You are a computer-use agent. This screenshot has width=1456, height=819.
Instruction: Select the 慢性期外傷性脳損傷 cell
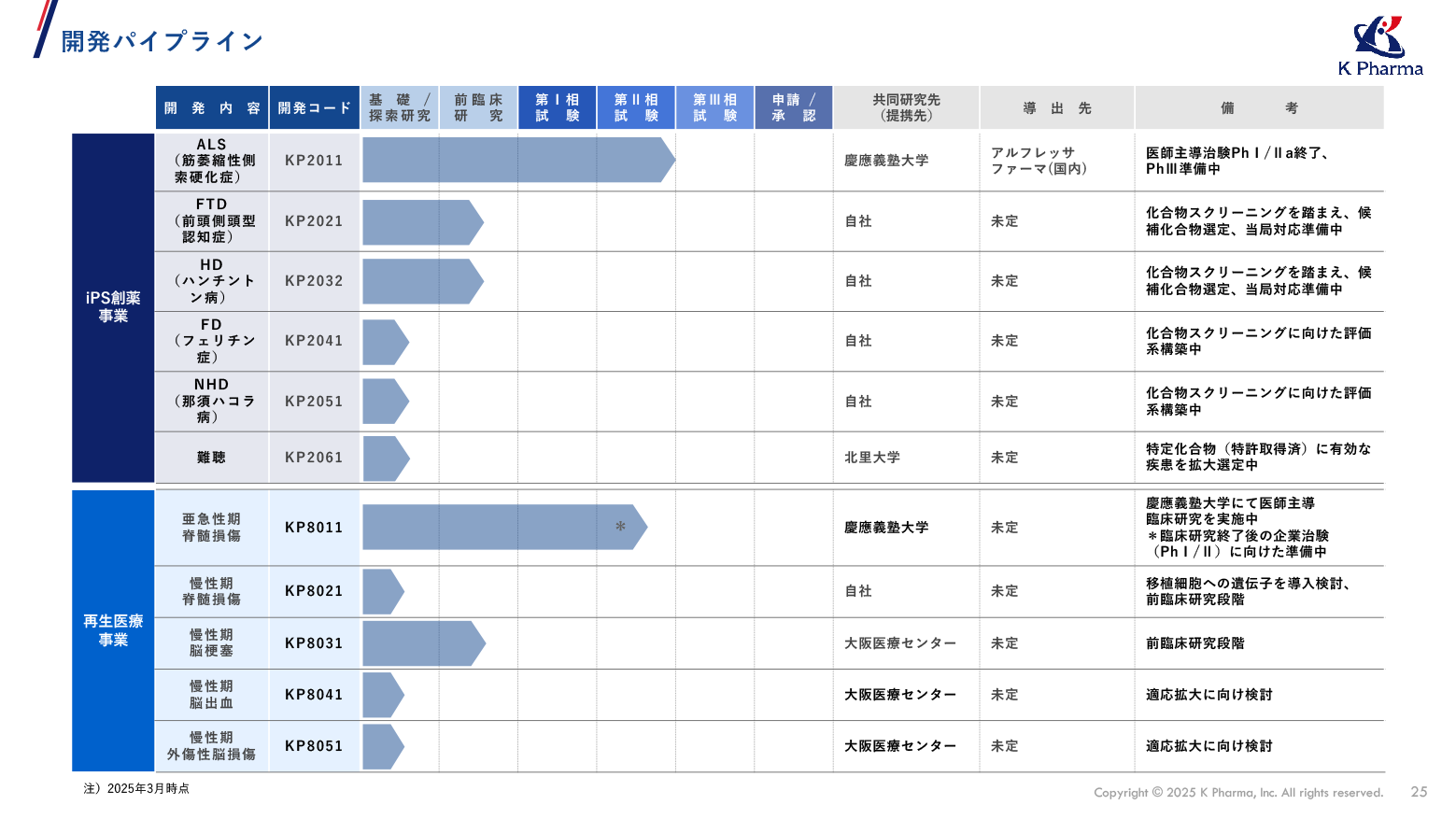click(x=212, y=746)
